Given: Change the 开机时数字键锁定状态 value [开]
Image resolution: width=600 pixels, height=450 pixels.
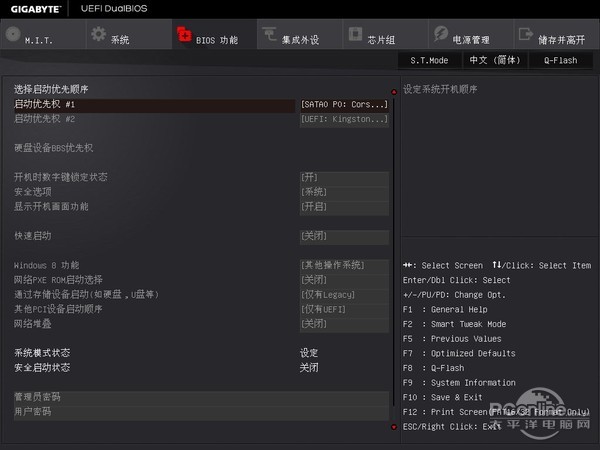Looking at the screenshot, I should pos(344,178).
